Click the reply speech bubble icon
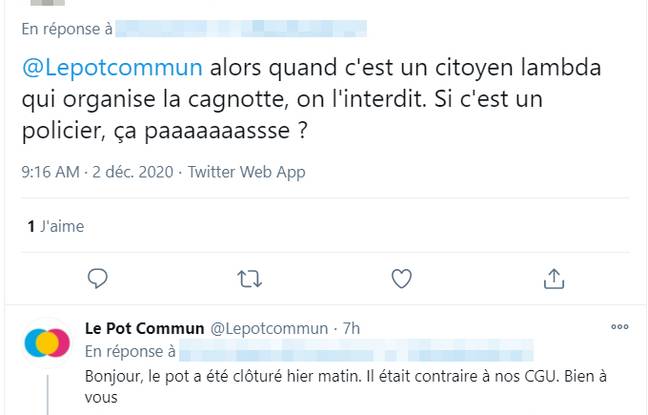The image size is (648, 415). click(97, 277)
